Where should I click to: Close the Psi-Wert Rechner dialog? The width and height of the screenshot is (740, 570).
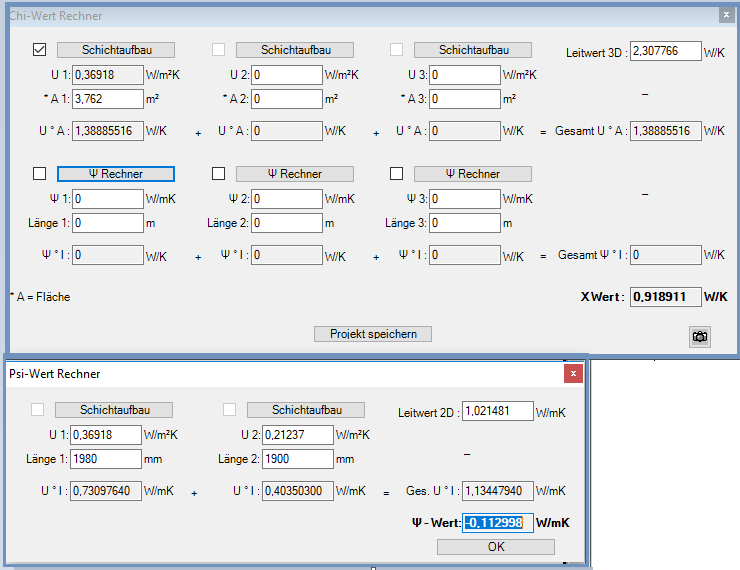[573, 374]
